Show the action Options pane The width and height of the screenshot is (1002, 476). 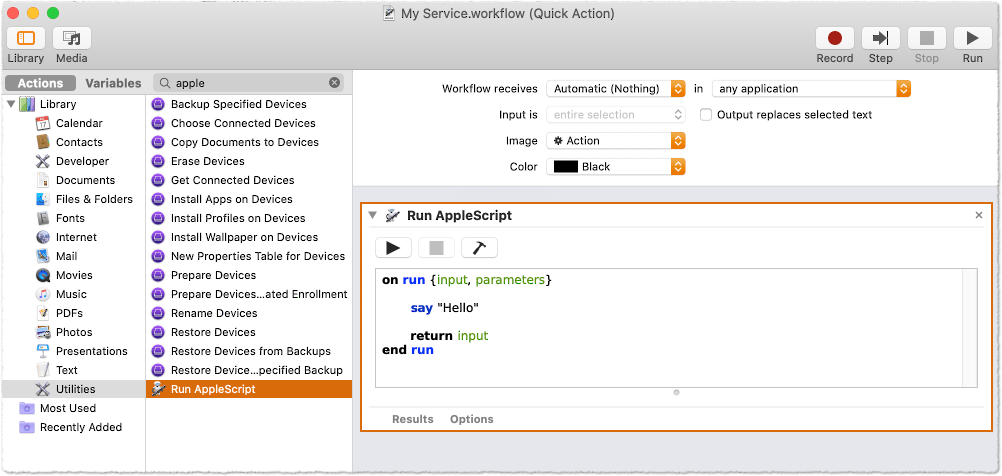(472, 419)
